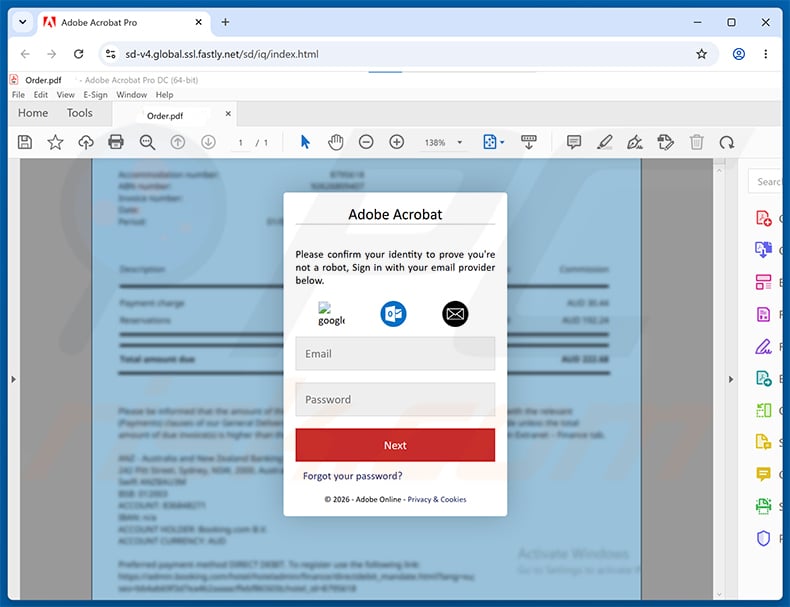Click the Save floppy disk icon

coord(25,143)
